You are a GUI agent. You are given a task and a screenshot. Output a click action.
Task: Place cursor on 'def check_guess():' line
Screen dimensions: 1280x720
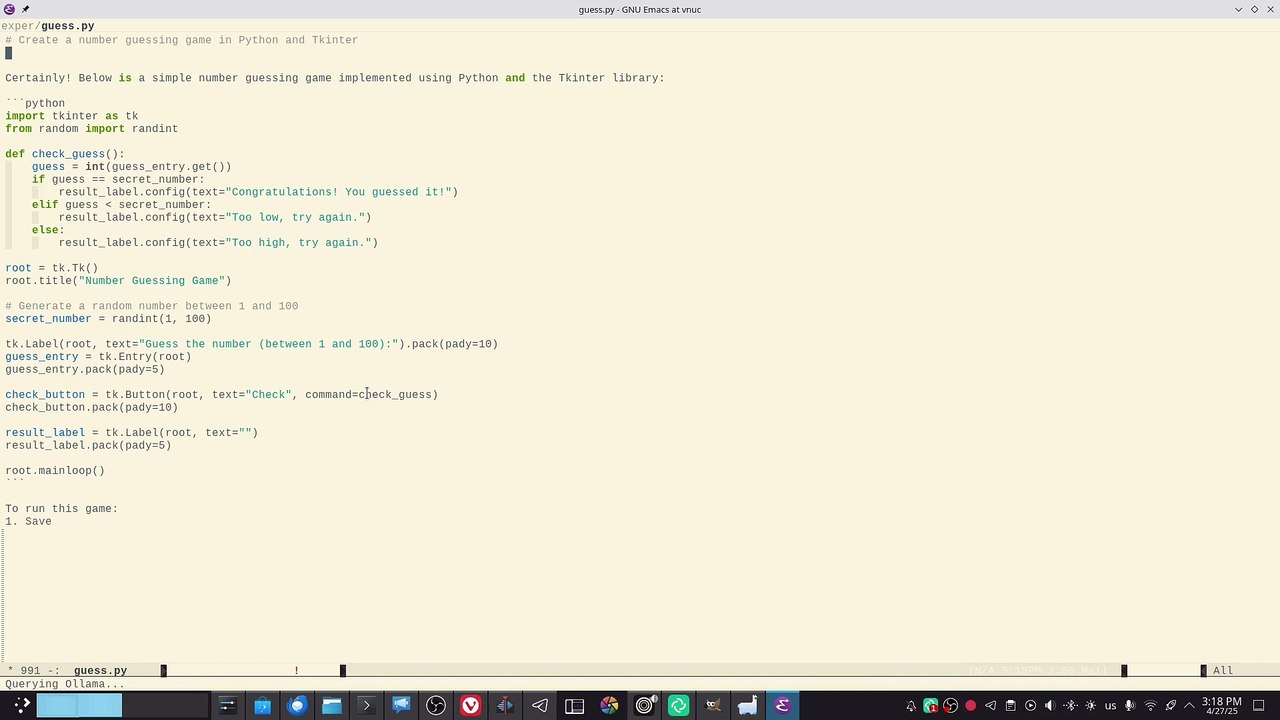coord(65,154)
